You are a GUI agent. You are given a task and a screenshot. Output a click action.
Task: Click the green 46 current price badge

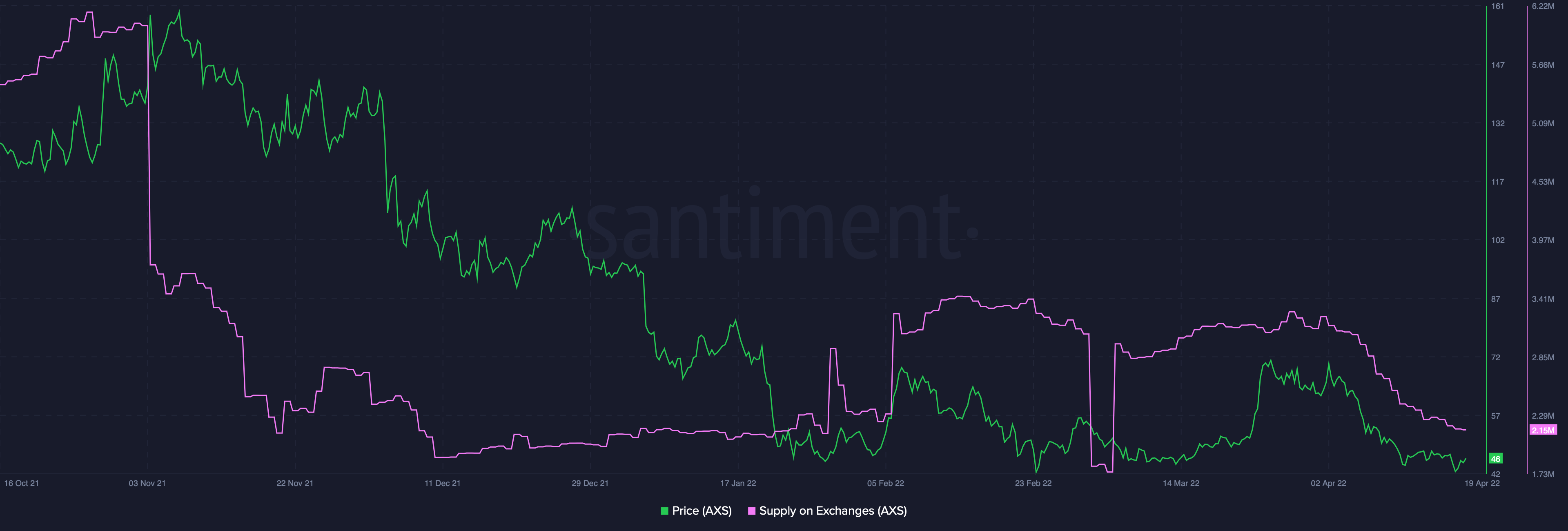[x=1495, y=459]
